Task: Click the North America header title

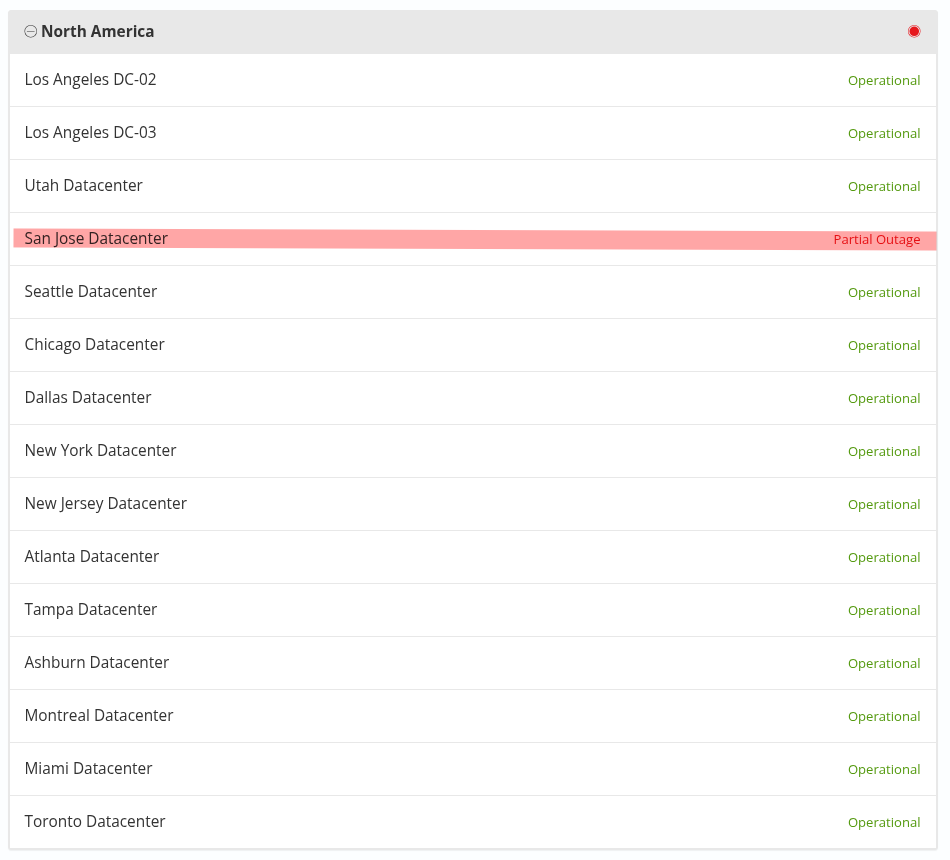Action: click(x=98, y=32)
